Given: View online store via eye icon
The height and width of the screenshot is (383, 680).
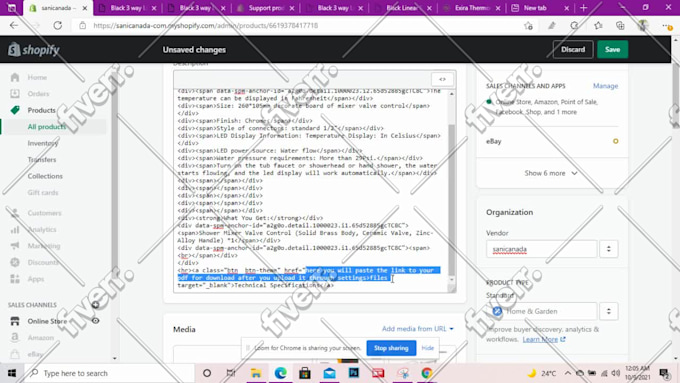Looking at the screenshot, I should pyautogui.click(x=95, y=321).
